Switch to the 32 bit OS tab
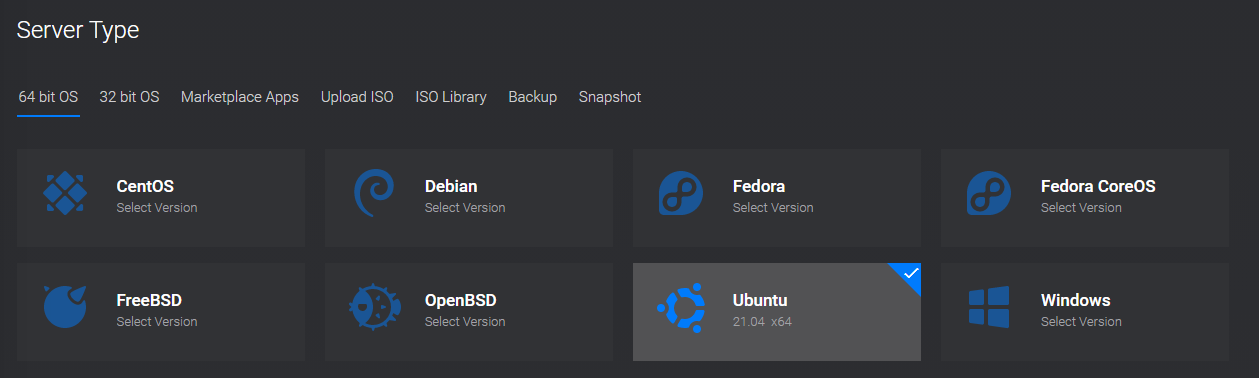Viewport: 1259px width, 378px height. (x=129, y=97)
